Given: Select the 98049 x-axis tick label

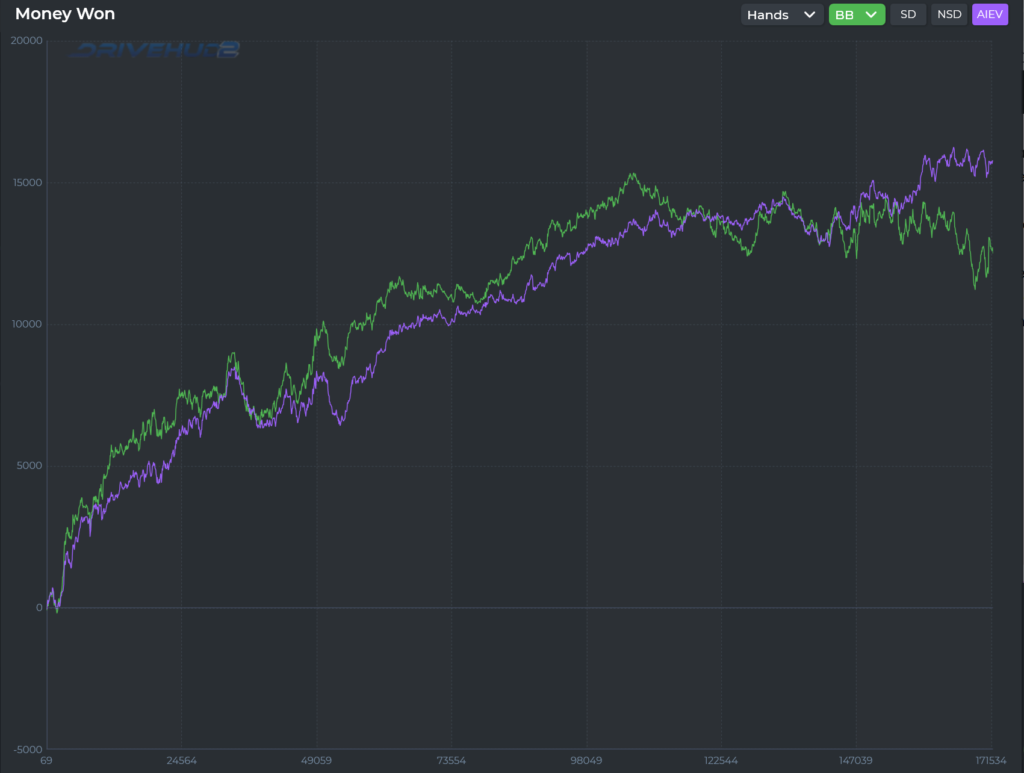Looking at the screenshot, I should pyautogui.click(x=586, y=761).
